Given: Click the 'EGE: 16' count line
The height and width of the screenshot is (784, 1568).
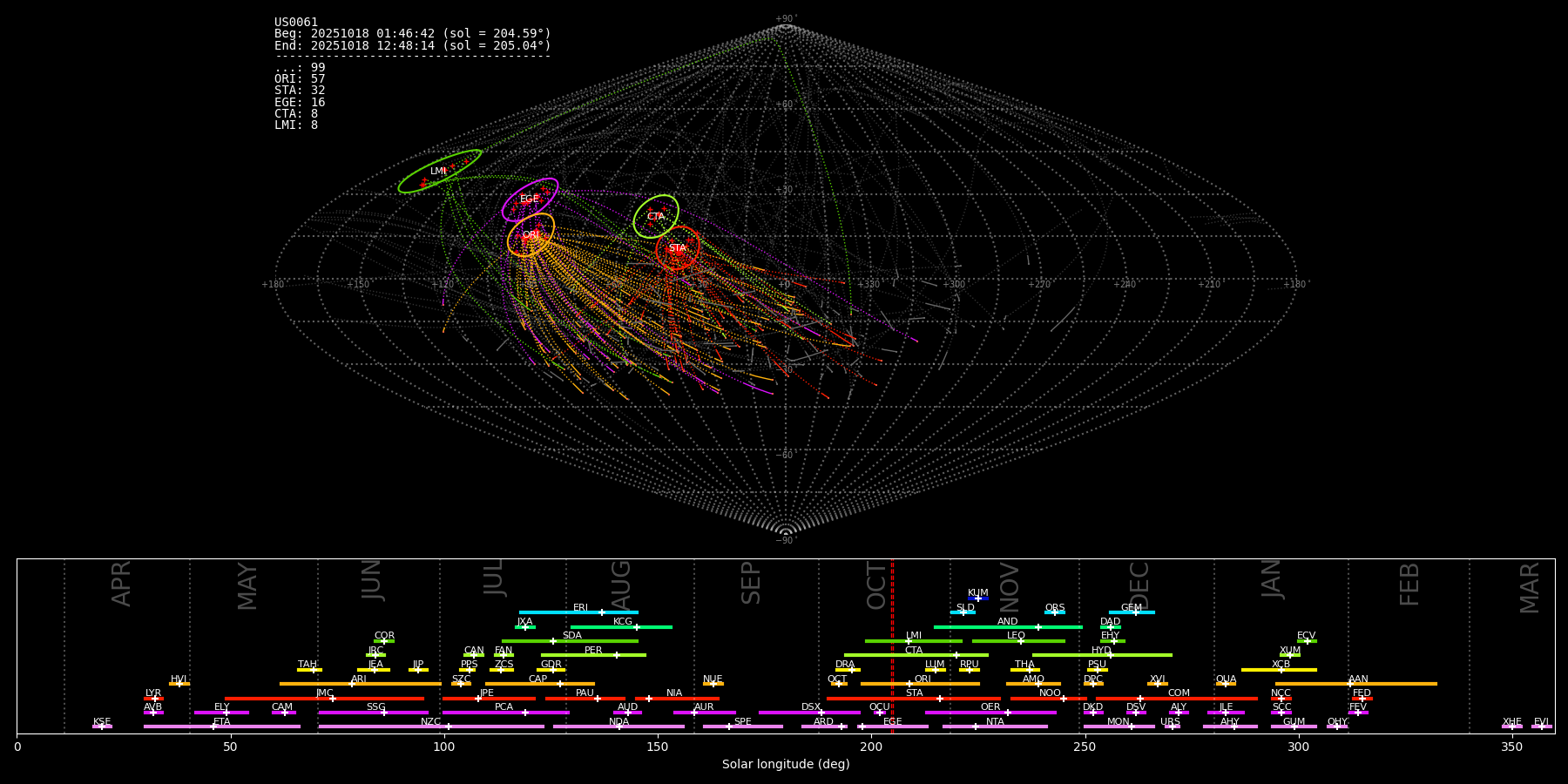Looking at the screenshot, I should tap(300, 103).
